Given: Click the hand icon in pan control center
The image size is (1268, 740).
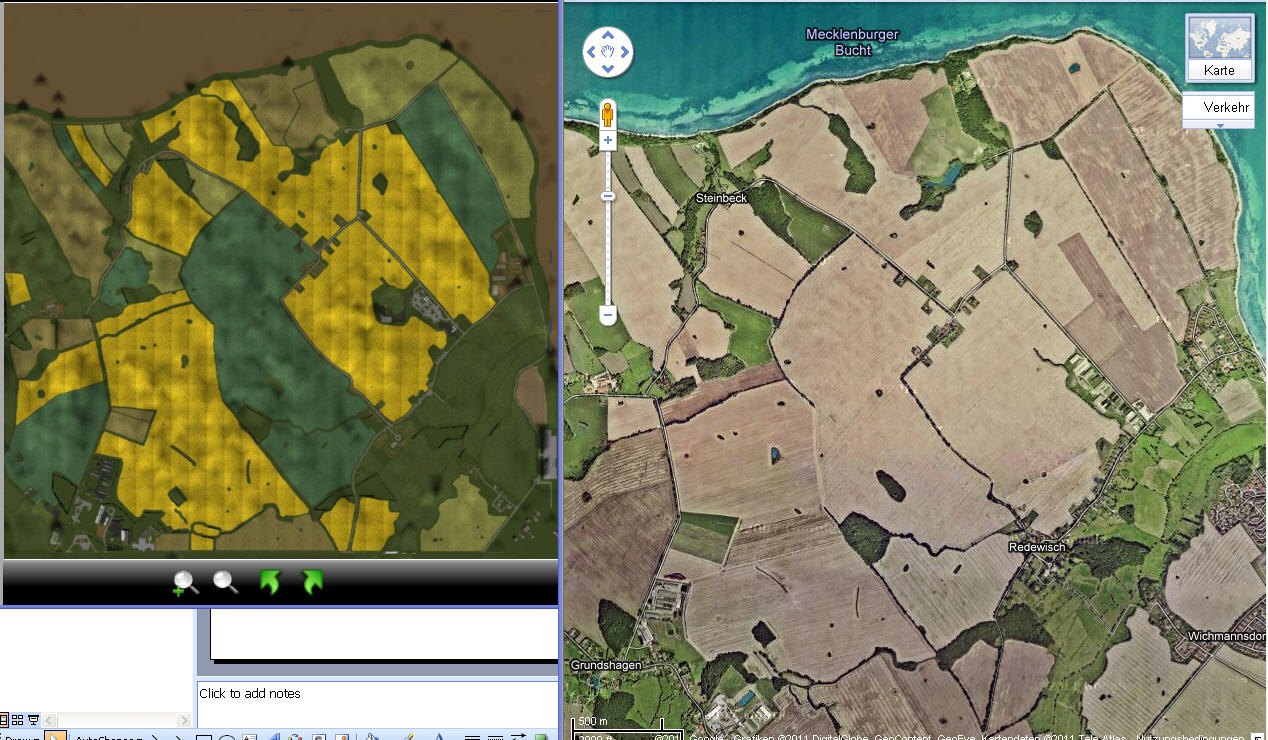Looking at the screenshot, I should point(608,52).
